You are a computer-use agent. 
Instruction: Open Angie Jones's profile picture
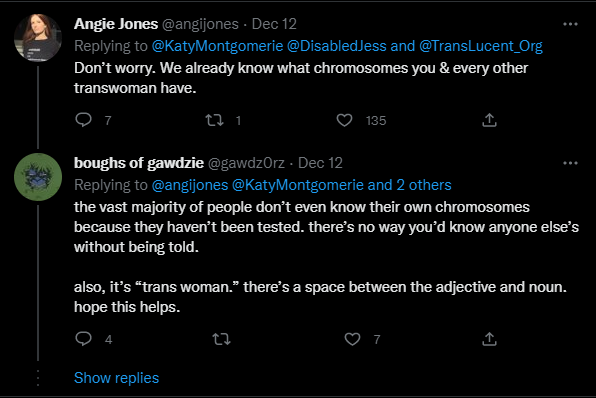pyautogui.click(x=38, y=38)
